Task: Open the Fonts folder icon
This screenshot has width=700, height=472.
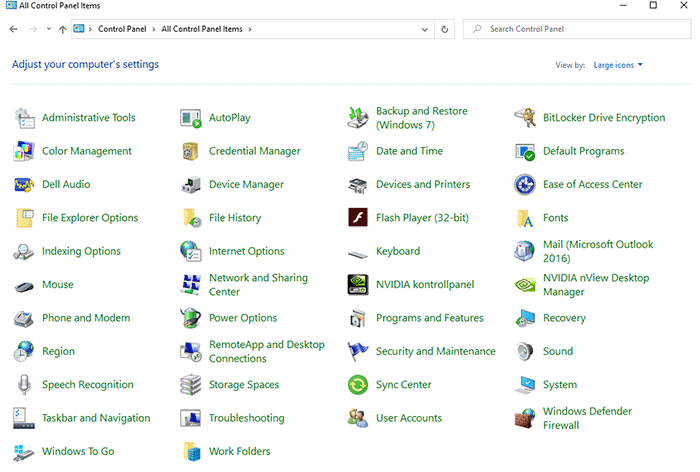Action: (525, 218)
